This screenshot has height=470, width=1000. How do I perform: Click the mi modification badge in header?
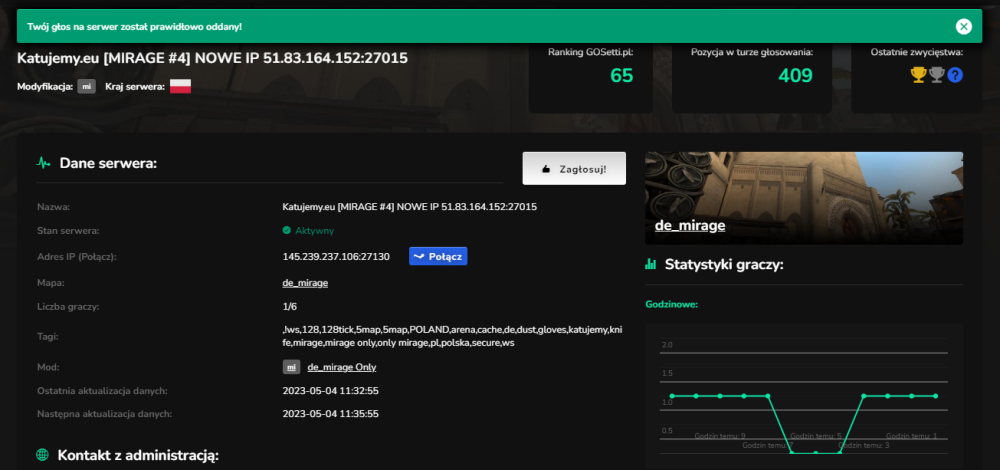pyautogui.click(x=87, y=87)
